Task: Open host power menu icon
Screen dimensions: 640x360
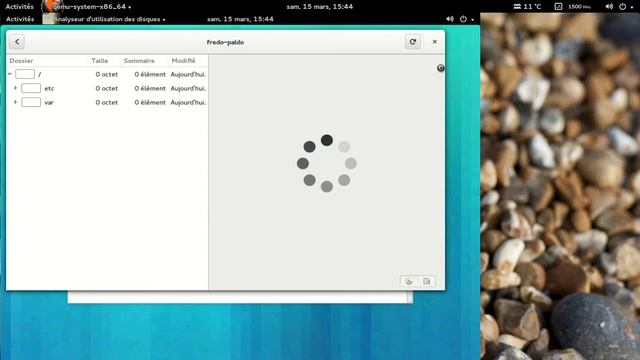Action: coord(622,7)
